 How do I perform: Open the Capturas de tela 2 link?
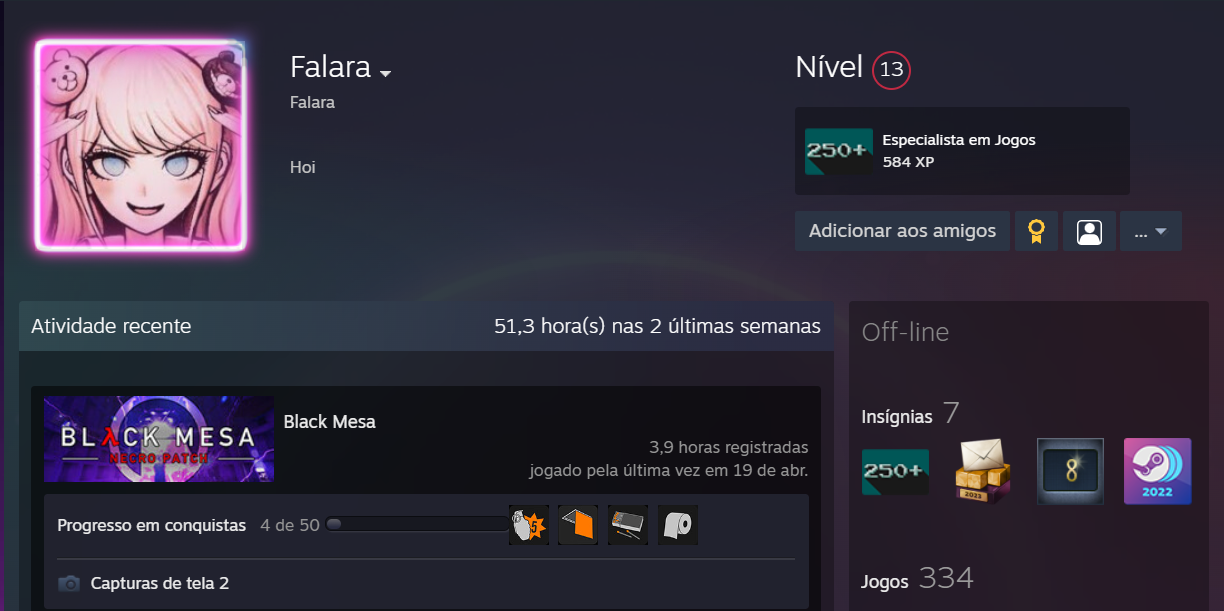pyautogui.click(x=160, y=583)
